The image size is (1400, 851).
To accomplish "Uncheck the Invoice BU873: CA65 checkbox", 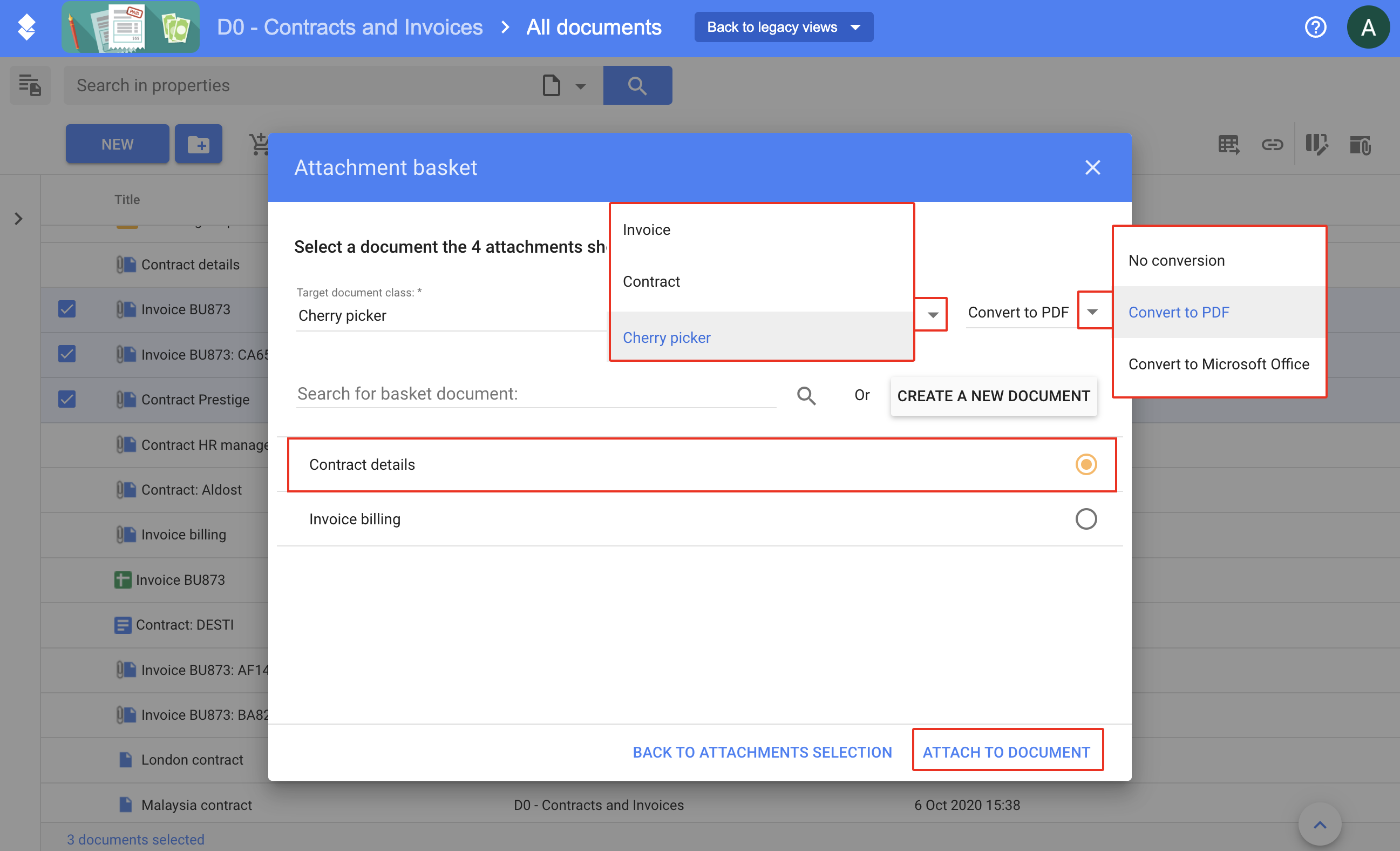I will click(66, 354).
